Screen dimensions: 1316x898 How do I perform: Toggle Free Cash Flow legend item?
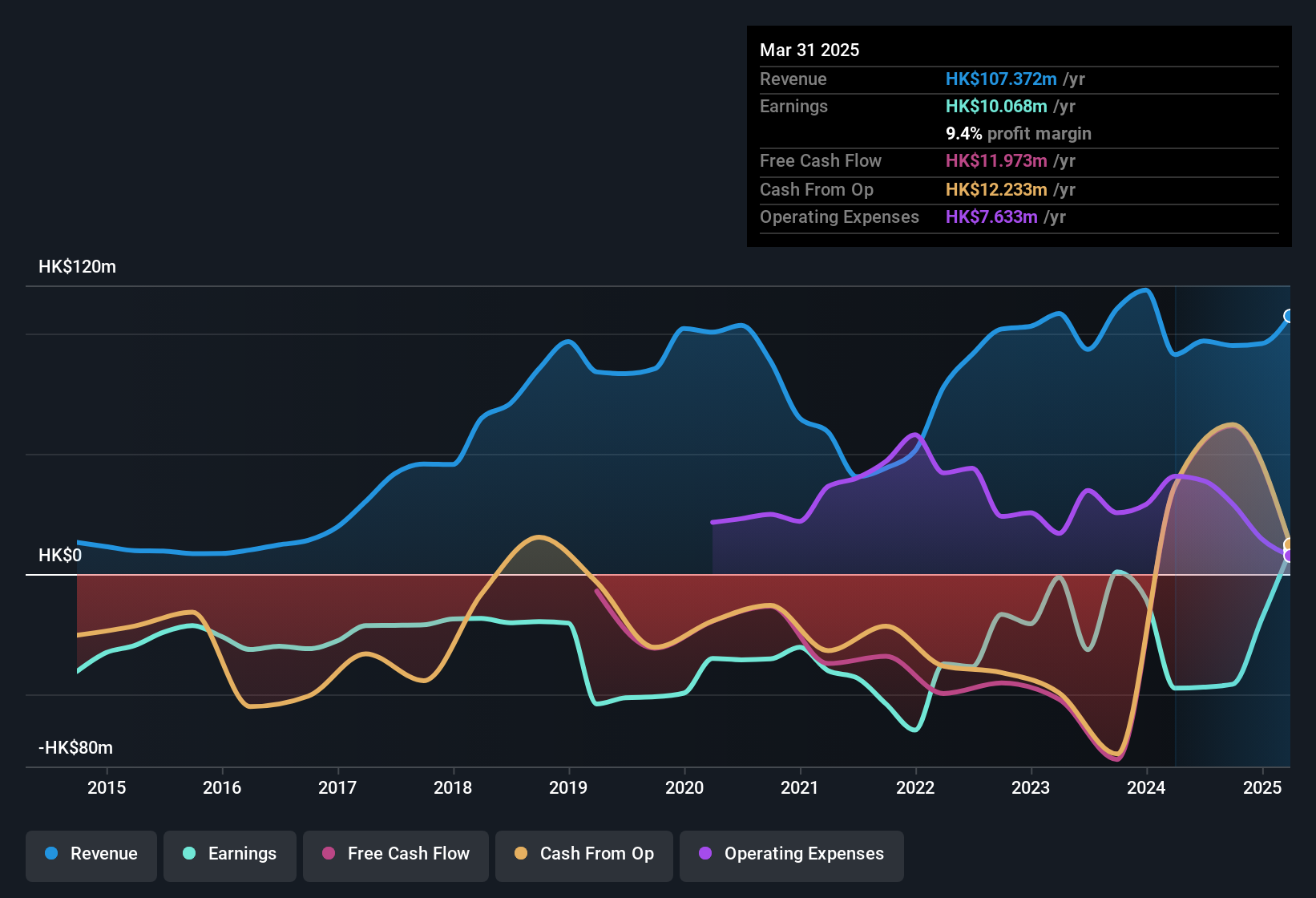point(396,853)
